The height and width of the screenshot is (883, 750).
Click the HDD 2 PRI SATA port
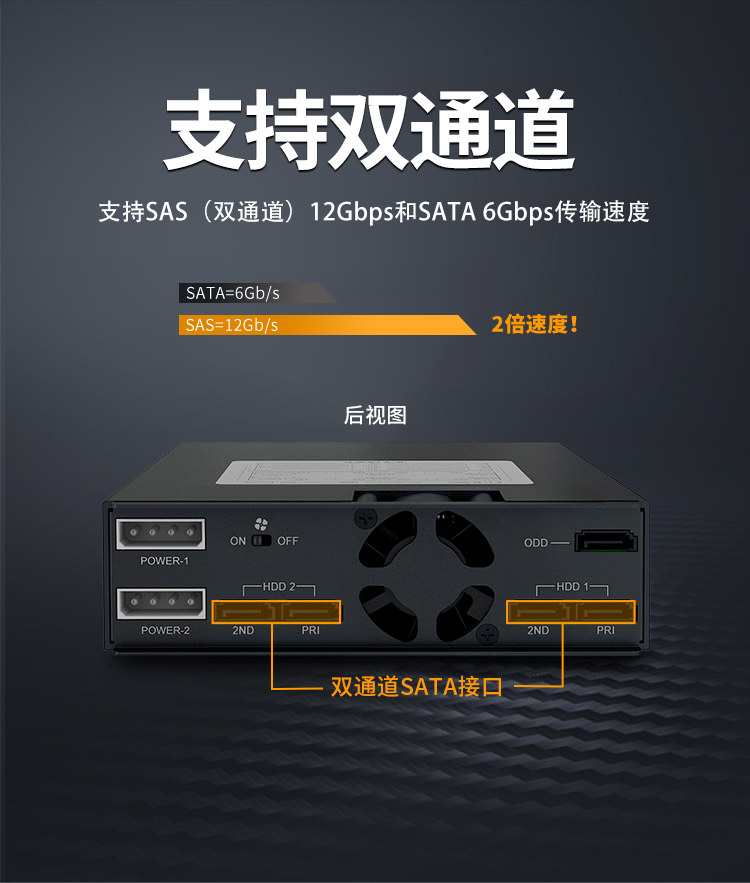coord(310,612)
